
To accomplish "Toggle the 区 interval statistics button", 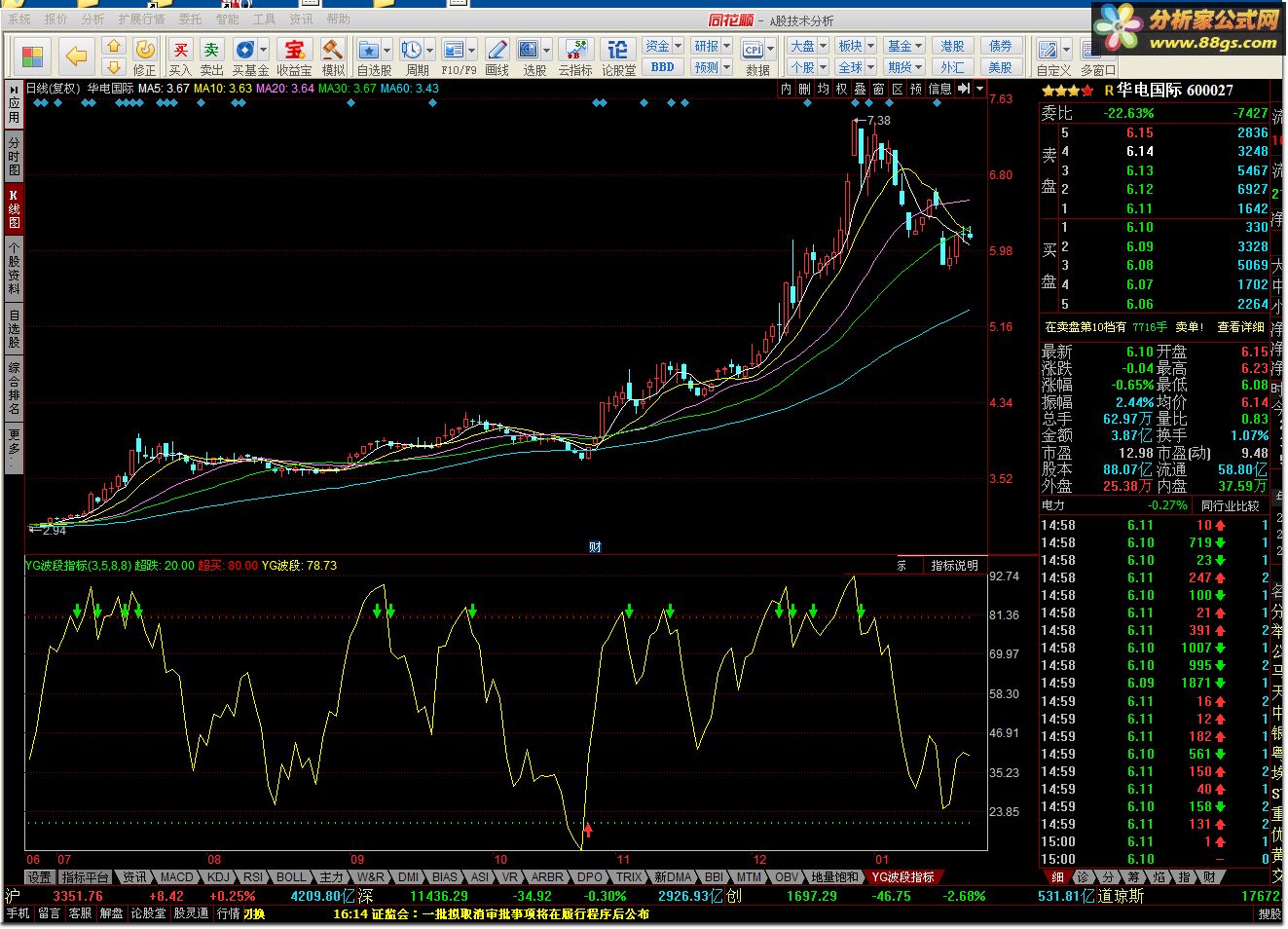I will click(x=898, y=89).
